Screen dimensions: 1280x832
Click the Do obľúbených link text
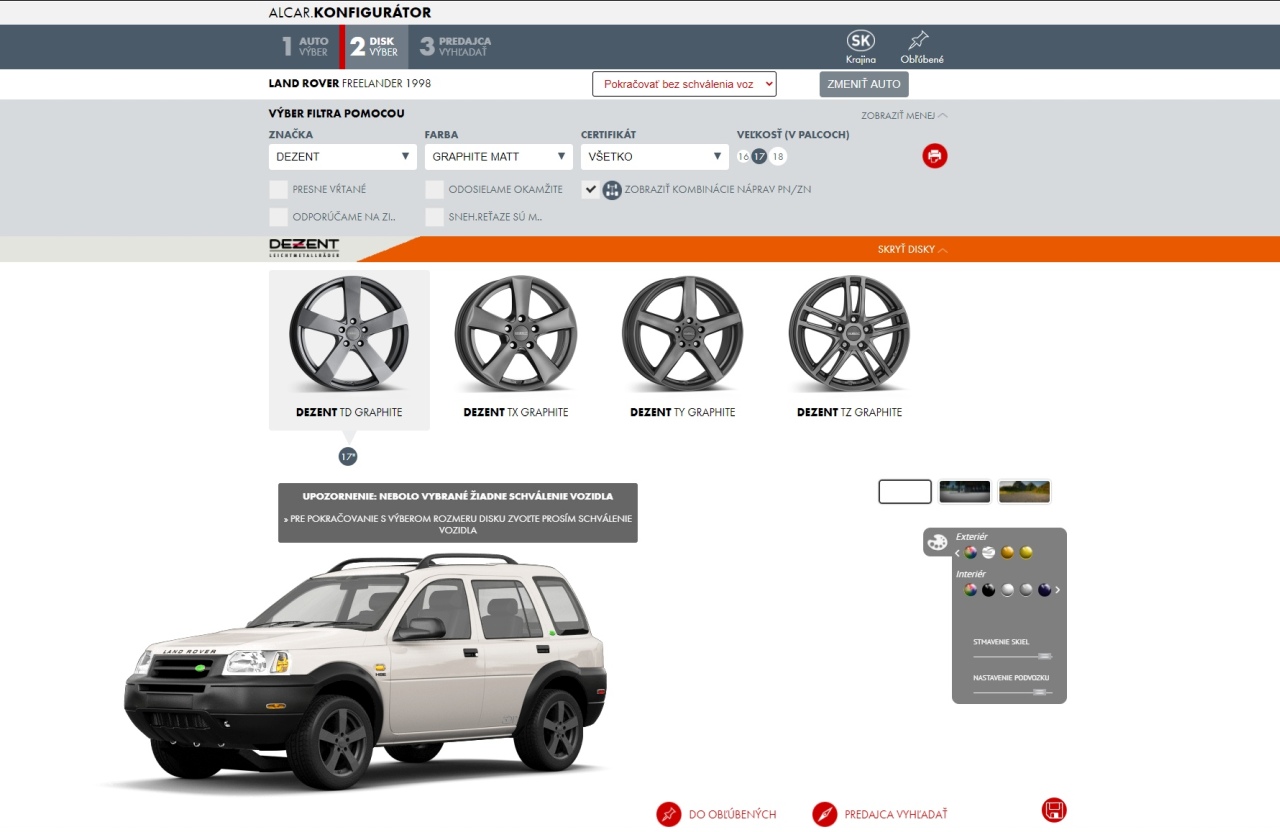(732, 815)
